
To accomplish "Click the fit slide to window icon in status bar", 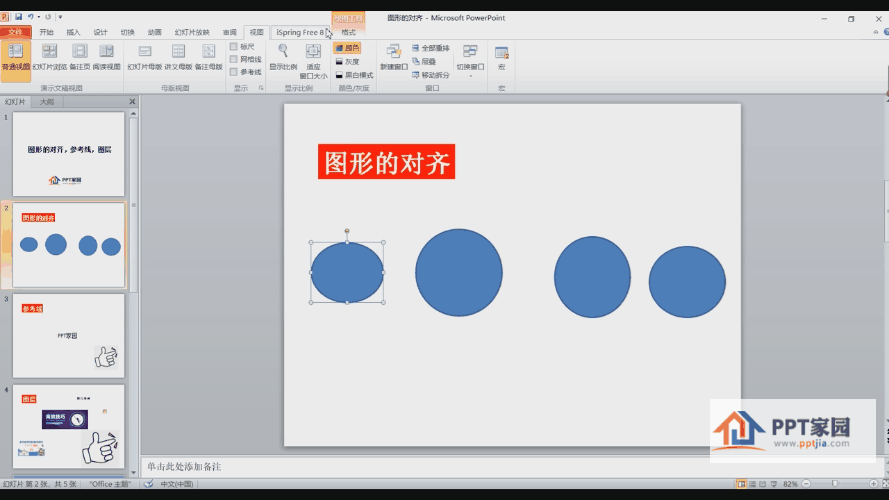I will (886, 484).
